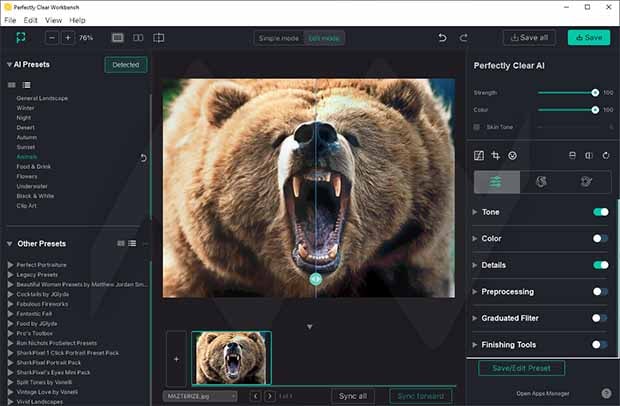620x406 pixels.
Task: Open the MKZTERZE.jpg file dropdown
Action: pos(200,396)
